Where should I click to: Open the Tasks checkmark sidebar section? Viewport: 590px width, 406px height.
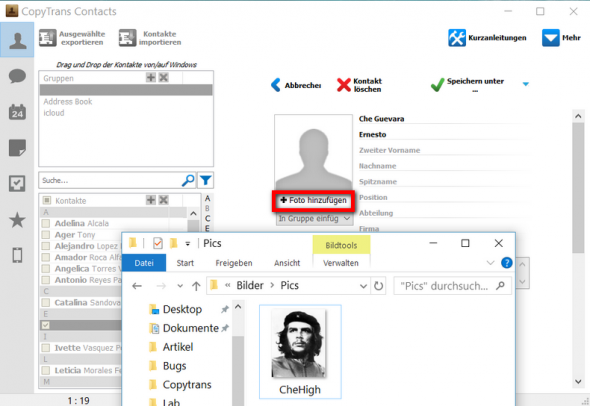(x=17, y=184)
